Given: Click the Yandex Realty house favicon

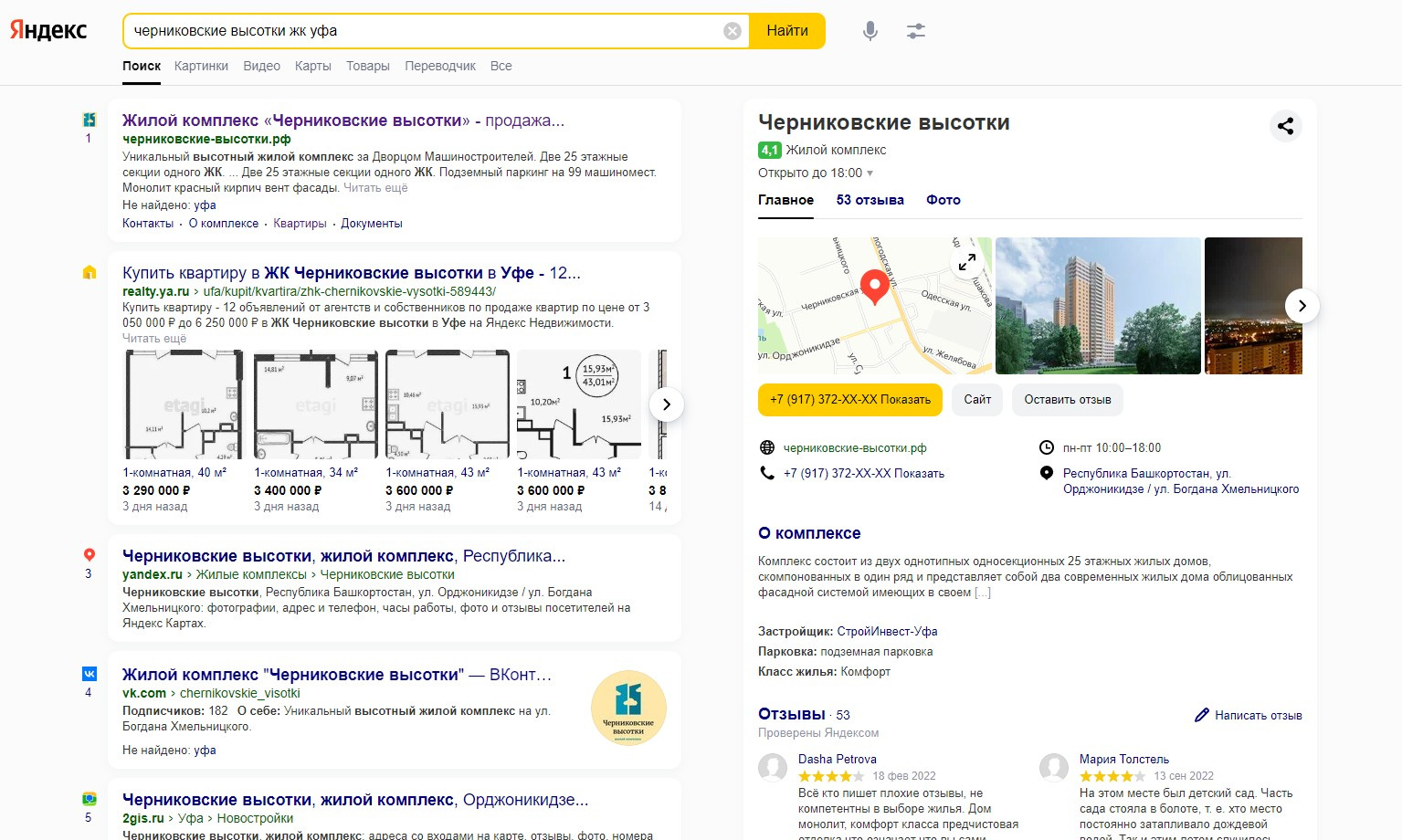Looking at the screenshot, I should (89, 272).
